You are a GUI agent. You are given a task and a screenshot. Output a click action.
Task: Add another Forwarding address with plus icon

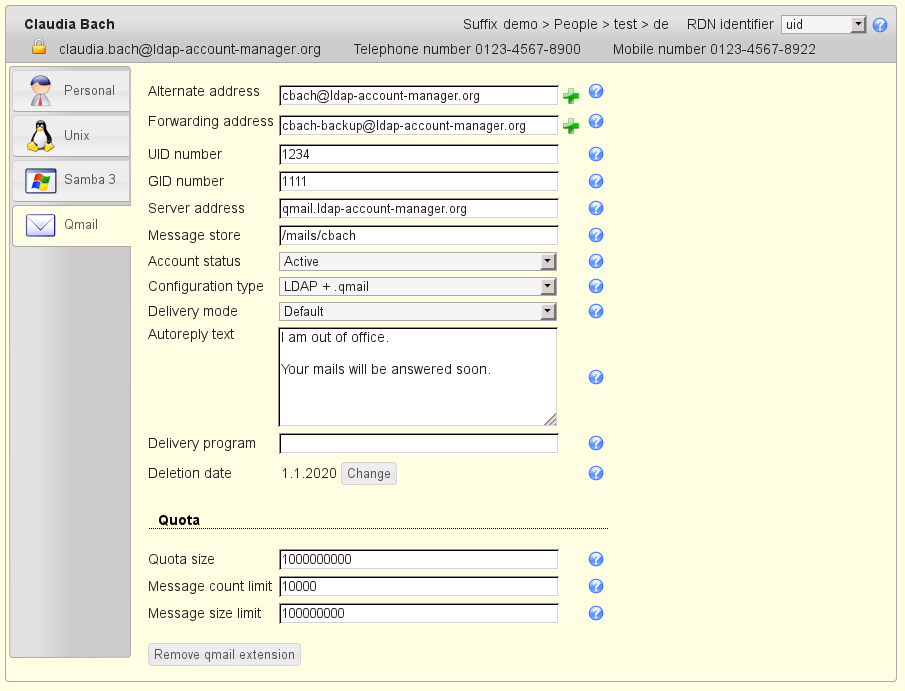(x=570, y=126)
